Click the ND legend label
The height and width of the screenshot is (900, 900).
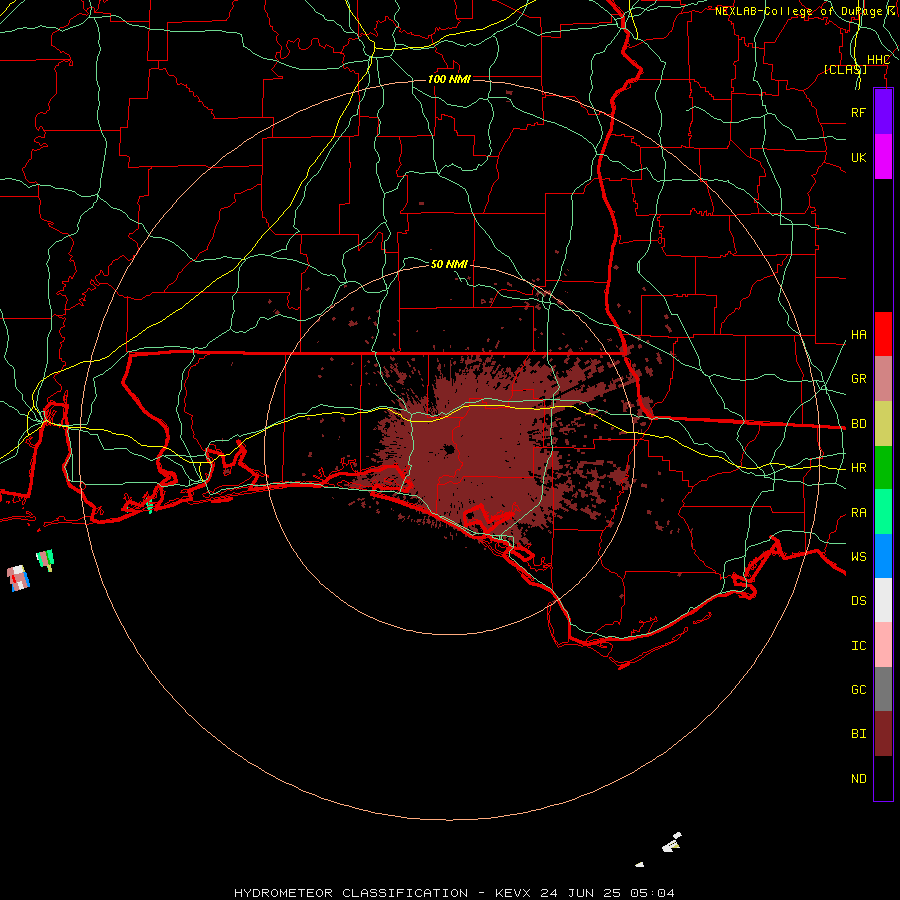point(858,779)
